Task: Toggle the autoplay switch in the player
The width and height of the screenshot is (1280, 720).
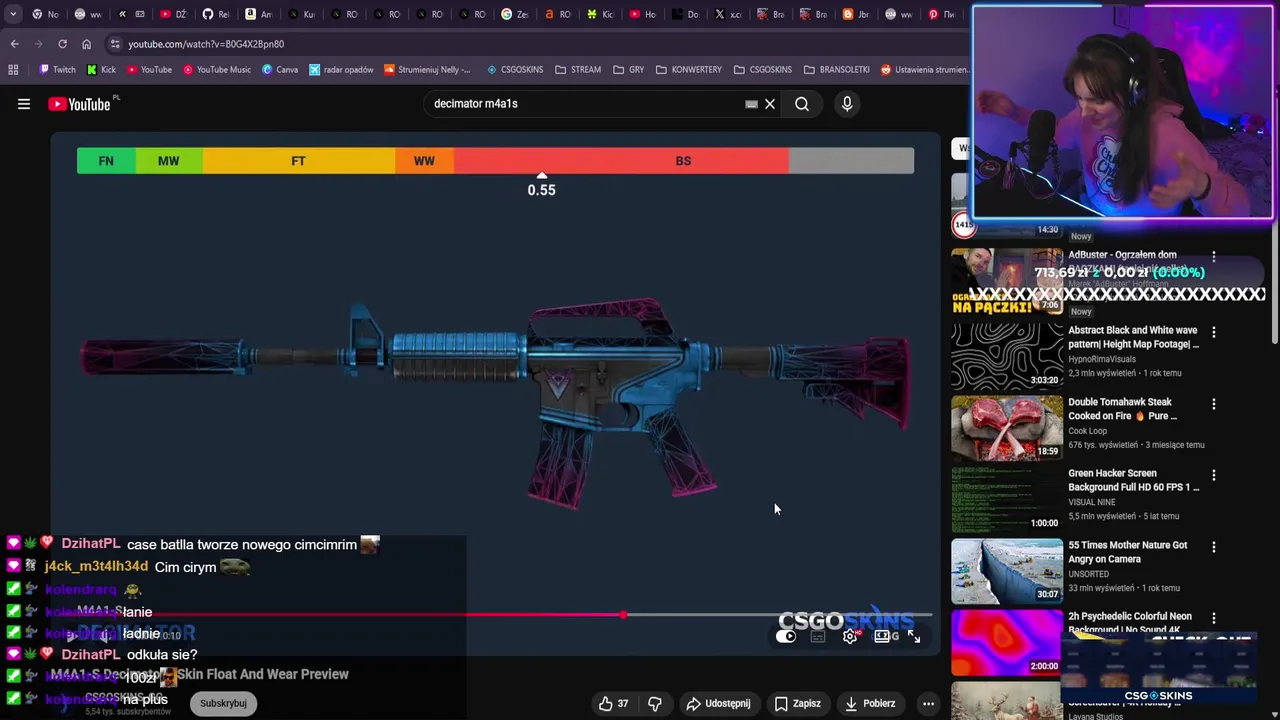Action: point(786,636)
